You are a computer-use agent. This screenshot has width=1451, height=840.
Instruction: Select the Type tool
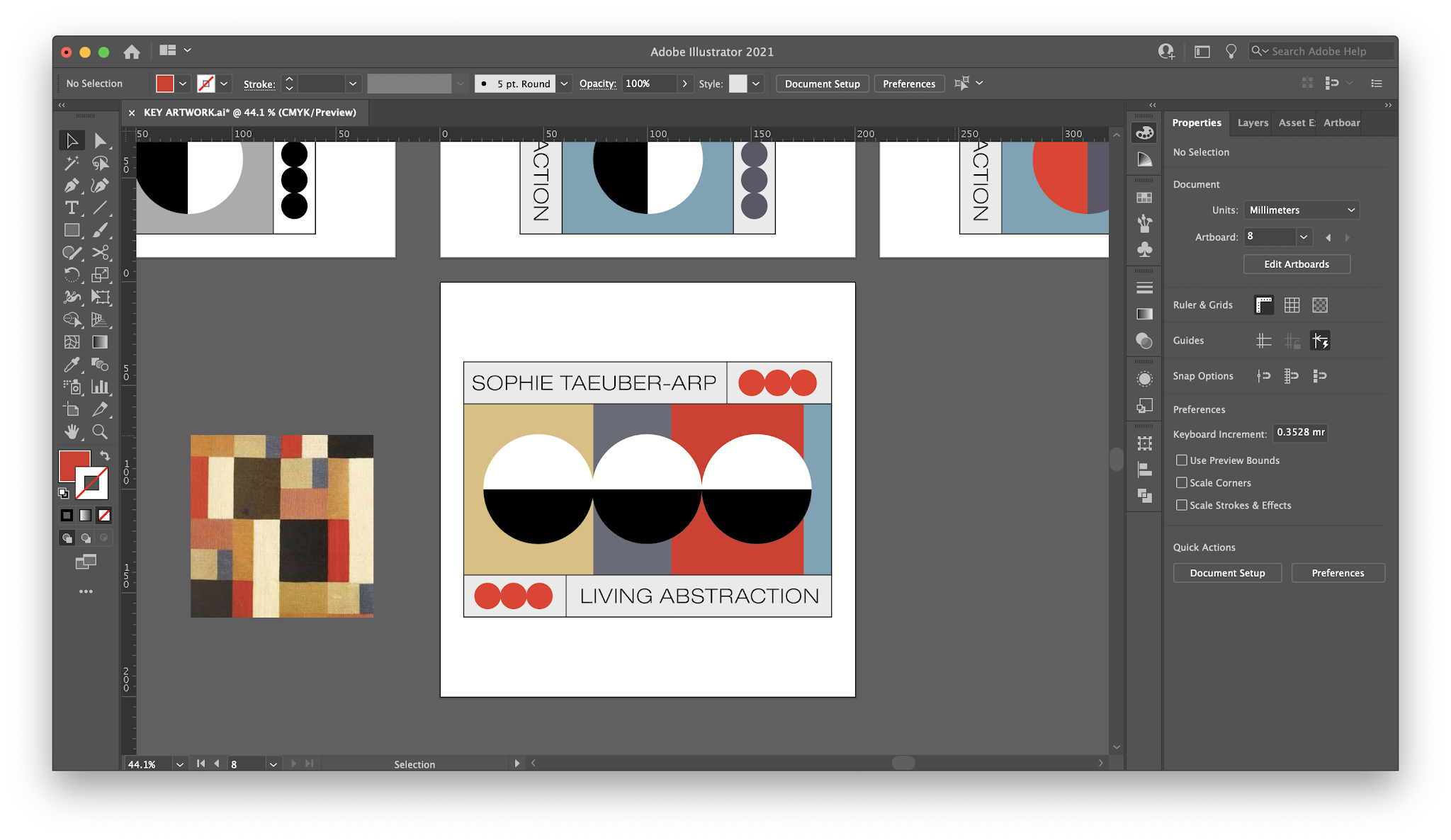tap(72, 208)
